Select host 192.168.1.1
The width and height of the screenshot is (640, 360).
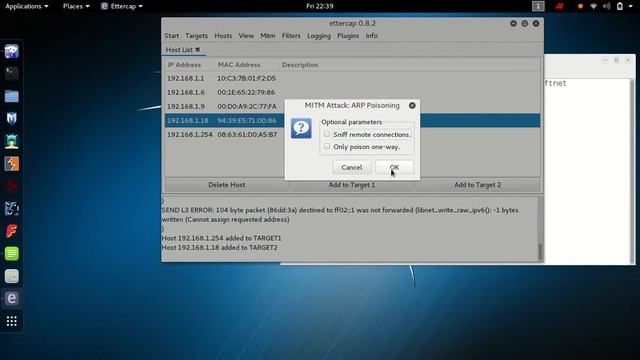352,78
